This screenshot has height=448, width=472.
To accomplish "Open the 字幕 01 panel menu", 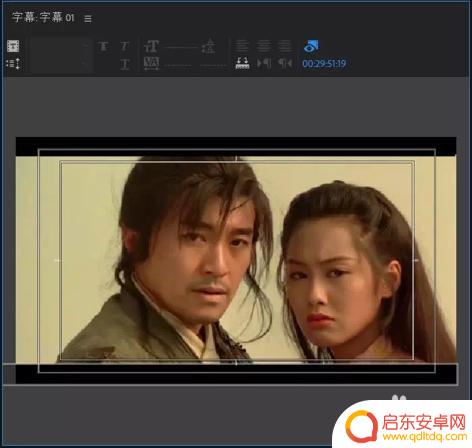I will 88,19.
